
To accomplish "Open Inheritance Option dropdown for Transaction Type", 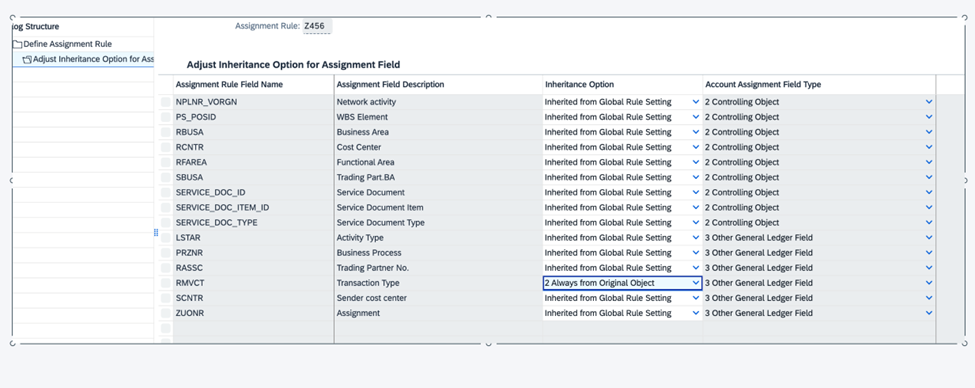I will 696,283.
